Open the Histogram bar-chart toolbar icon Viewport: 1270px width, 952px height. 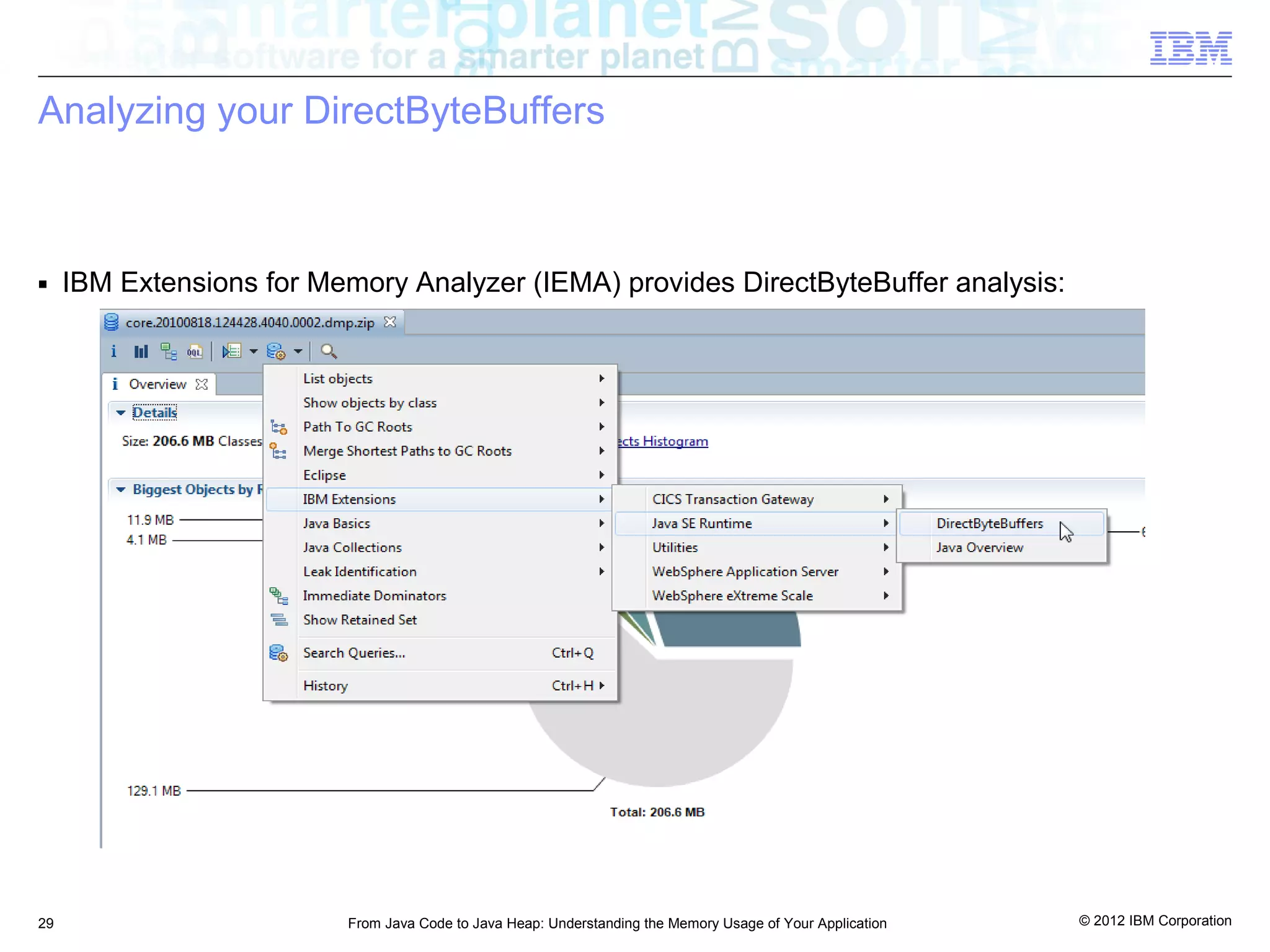click(x=141, y=351)
